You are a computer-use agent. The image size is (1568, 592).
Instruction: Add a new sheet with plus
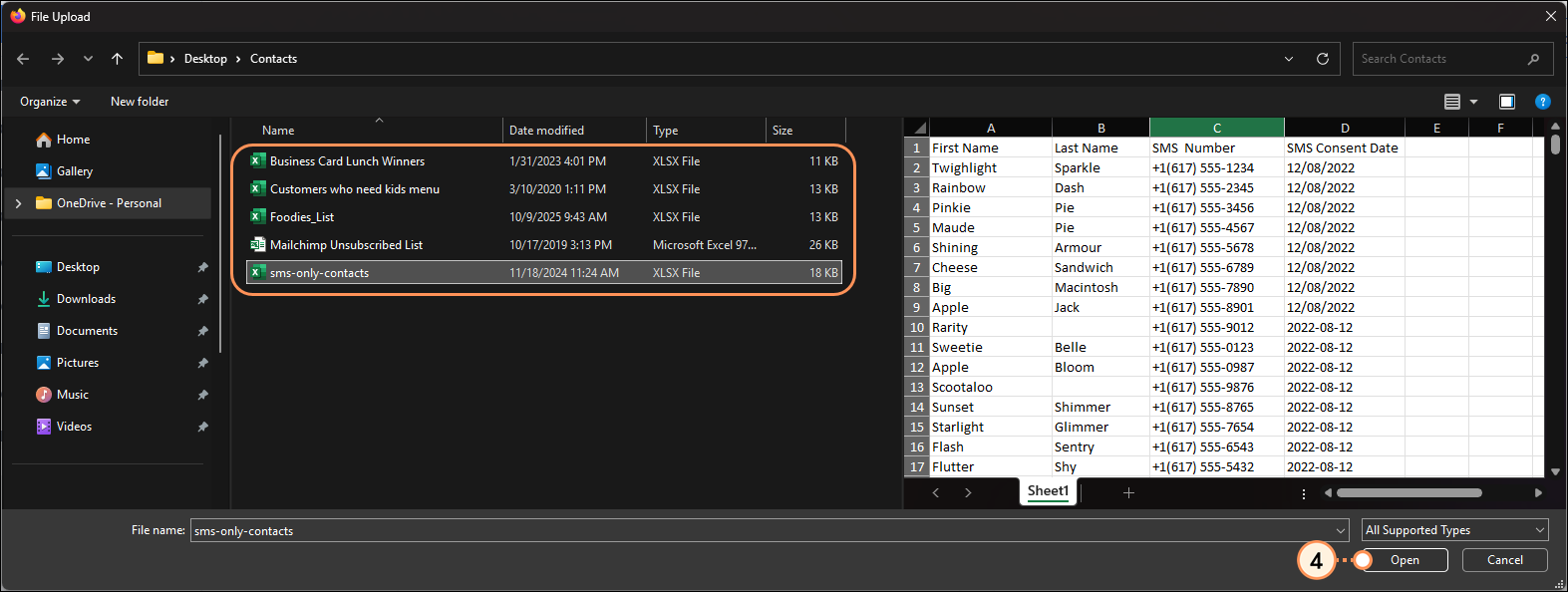coord(1128,492)
